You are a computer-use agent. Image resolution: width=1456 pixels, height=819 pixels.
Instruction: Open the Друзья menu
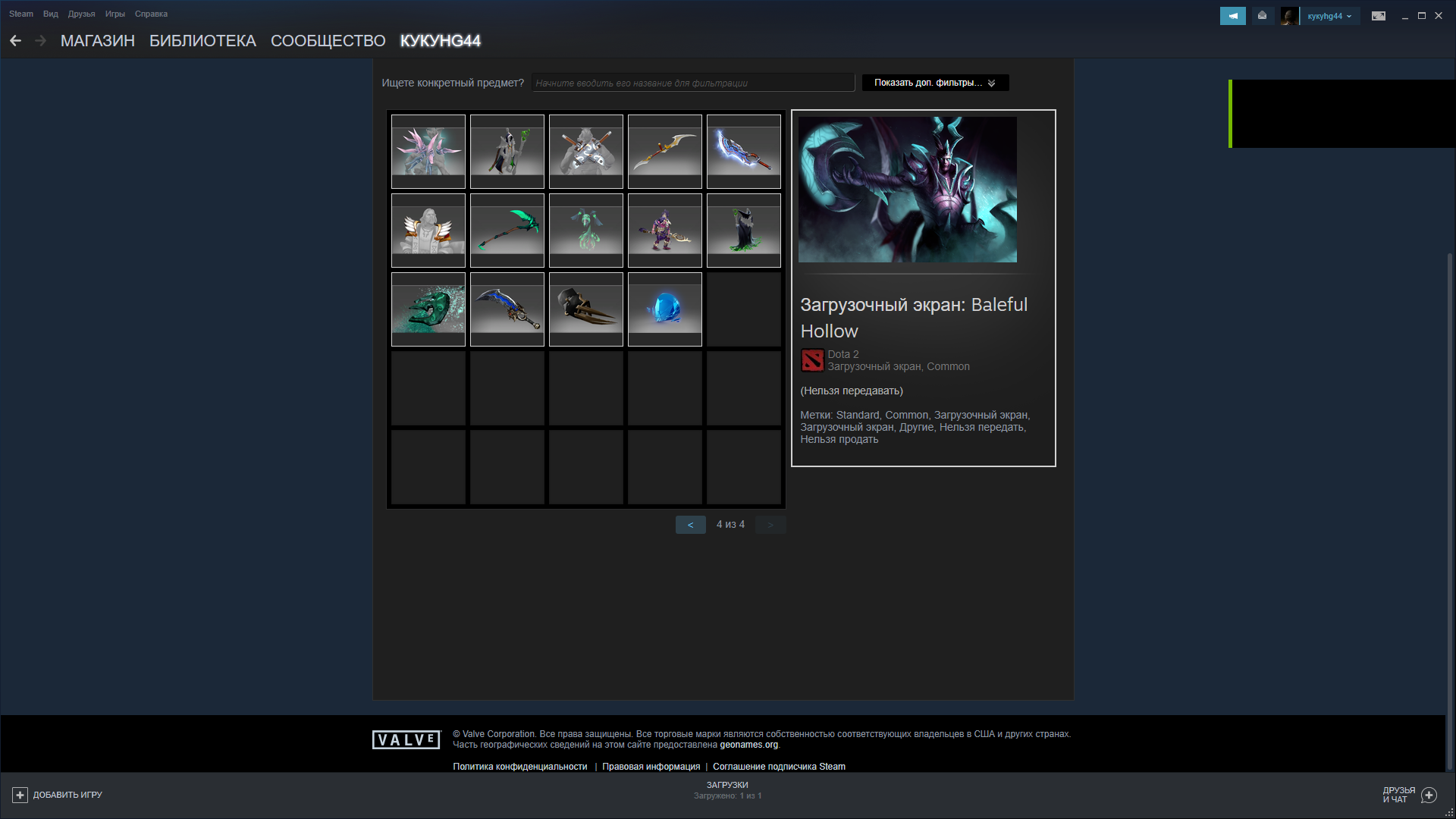point(81,14)
